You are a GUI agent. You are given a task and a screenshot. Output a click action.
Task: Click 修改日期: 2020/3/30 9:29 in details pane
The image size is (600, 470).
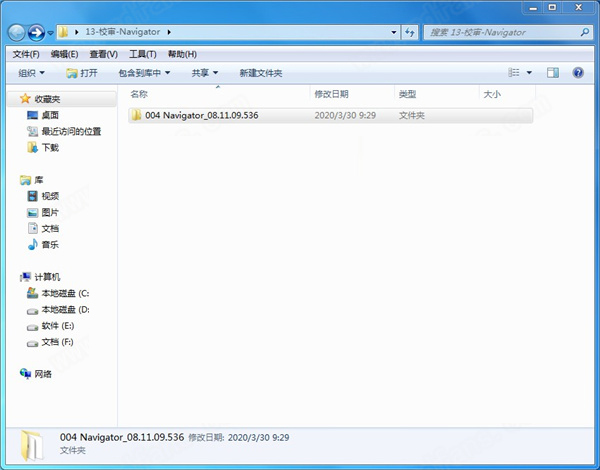pos(239,437)
